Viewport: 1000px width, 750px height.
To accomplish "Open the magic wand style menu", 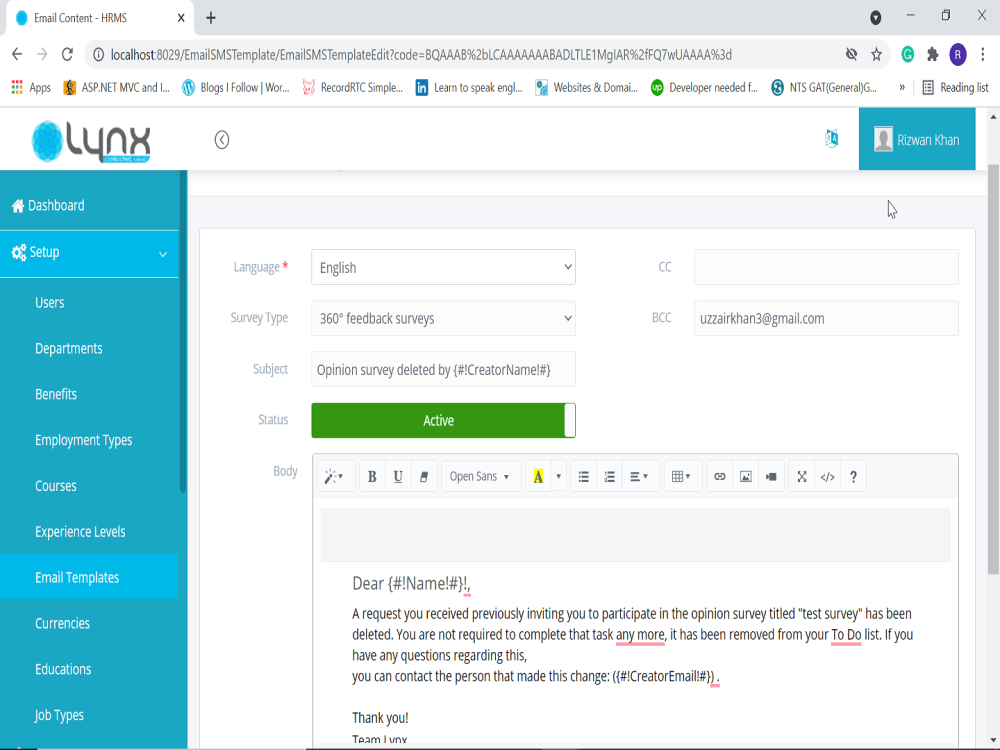I will click(x=334, y=476).
